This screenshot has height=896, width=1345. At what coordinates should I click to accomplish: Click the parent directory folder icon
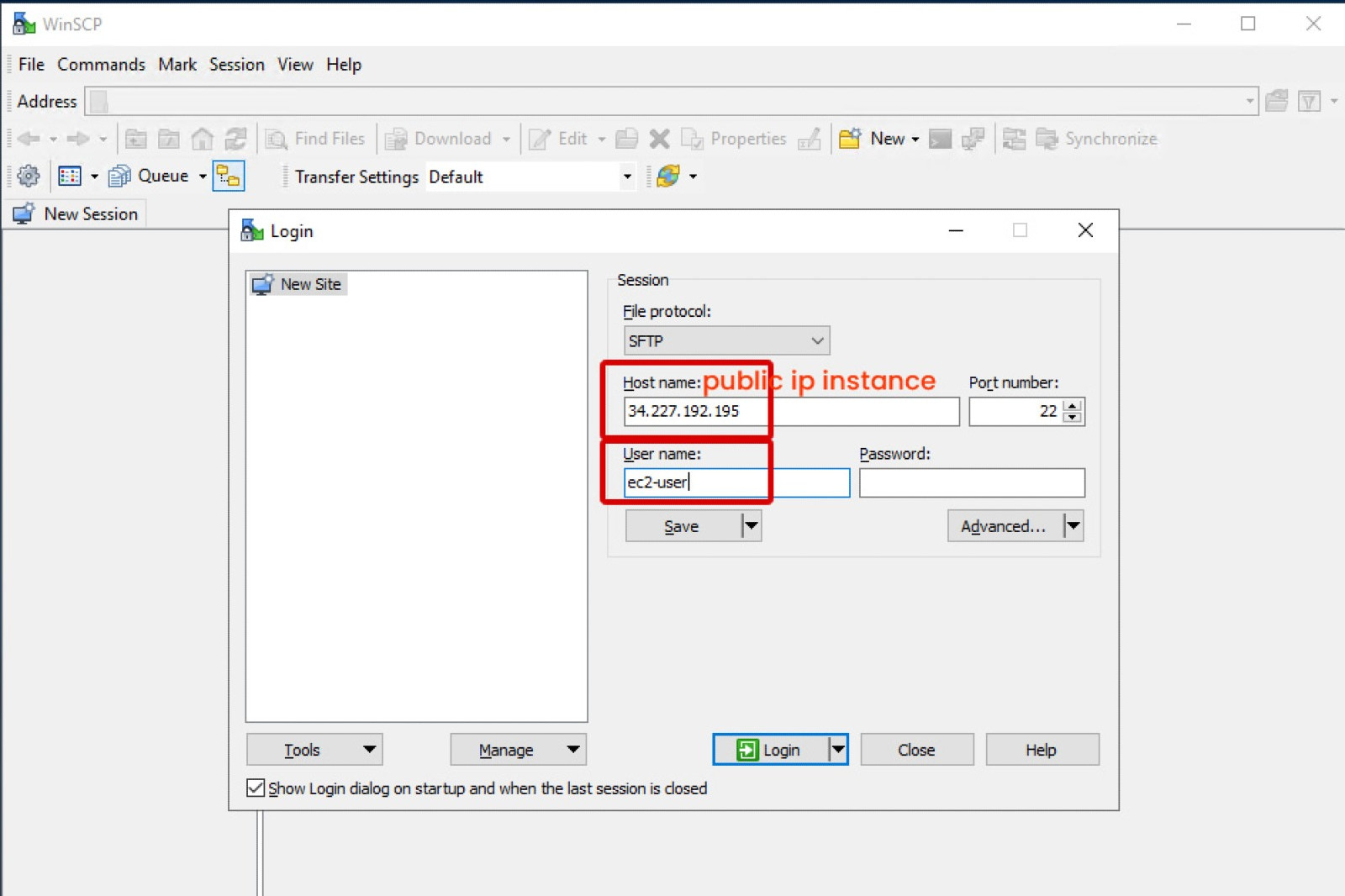pyautogui.click(x=135, y=139)
